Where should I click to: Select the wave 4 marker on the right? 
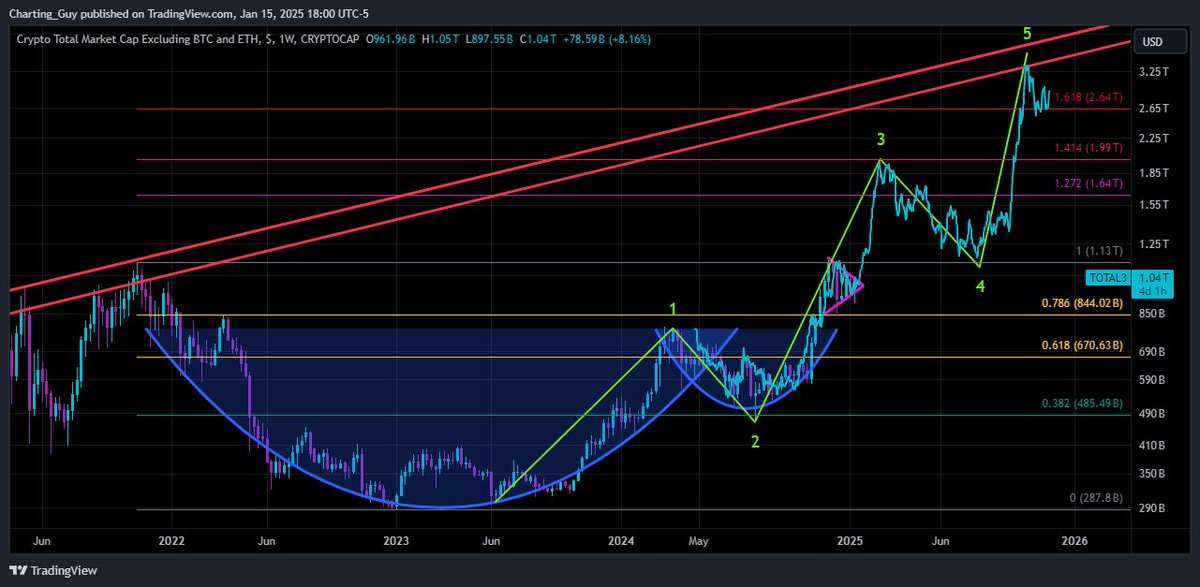point(979,286)
